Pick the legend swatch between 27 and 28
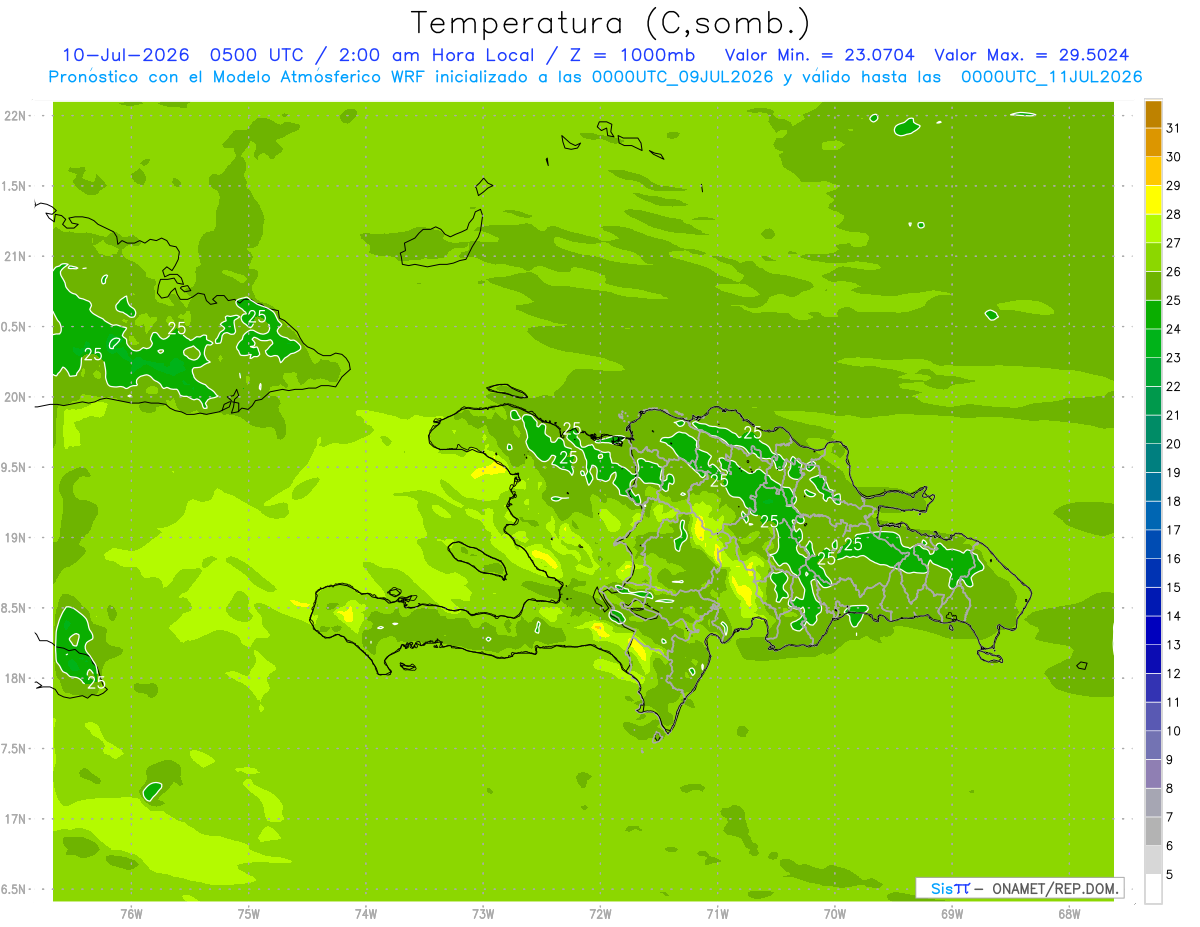Viewport: 1200px width, 927px height. click(1153, 229)
